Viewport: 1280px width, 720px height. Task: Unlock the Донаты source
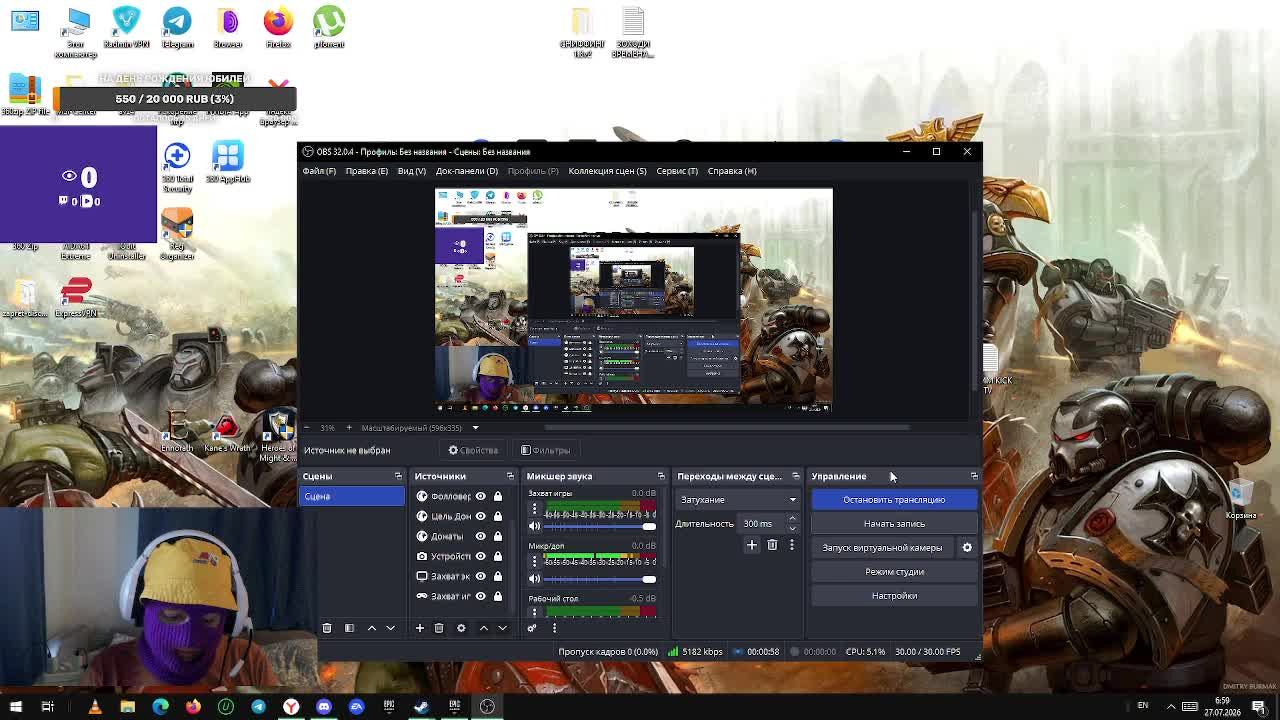coord(497,536)
